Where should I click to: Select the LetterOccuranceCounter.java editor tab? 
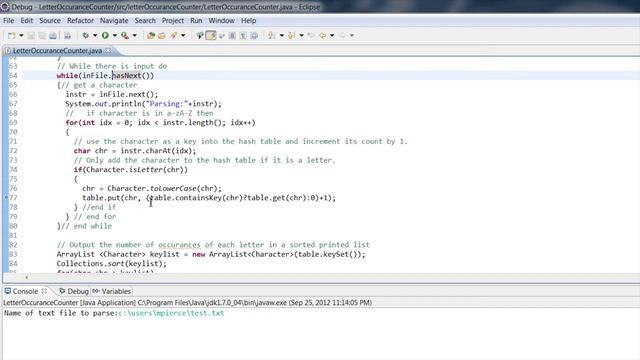pyautogui.click(x=57, y=51)
